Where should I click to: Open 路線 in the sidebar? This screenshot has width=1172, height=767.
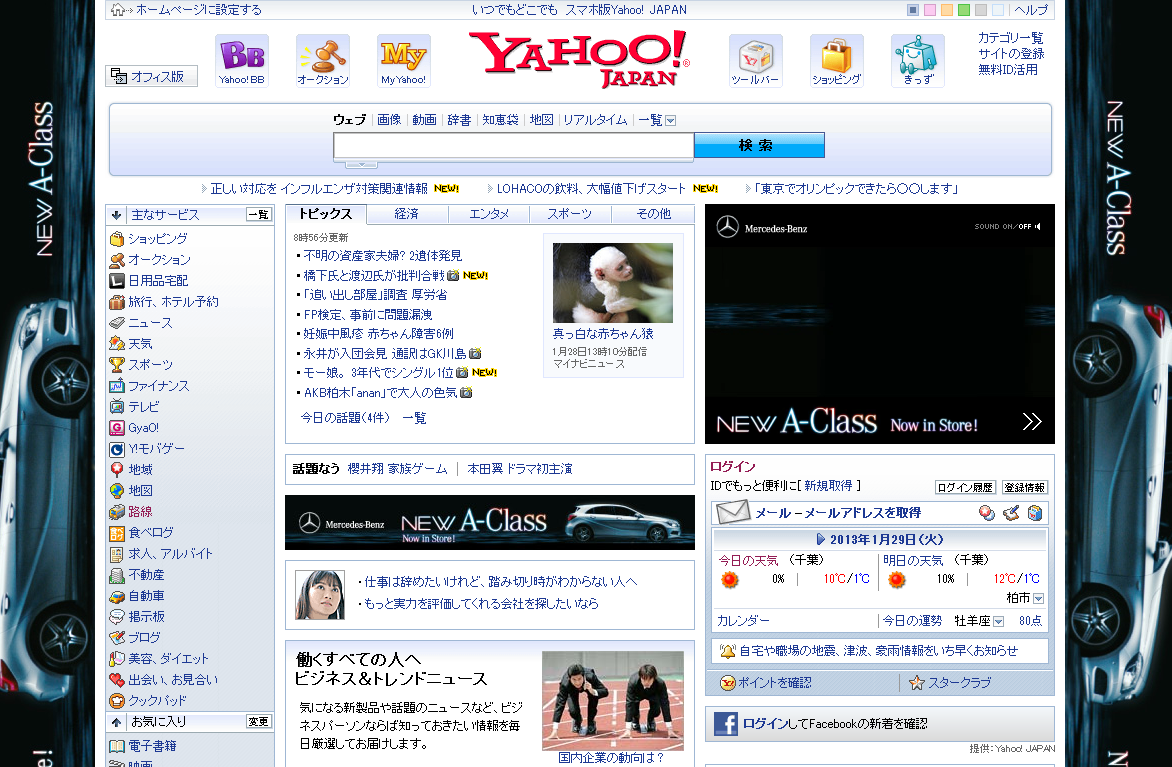pyautogui.click(x=140, y=511)
